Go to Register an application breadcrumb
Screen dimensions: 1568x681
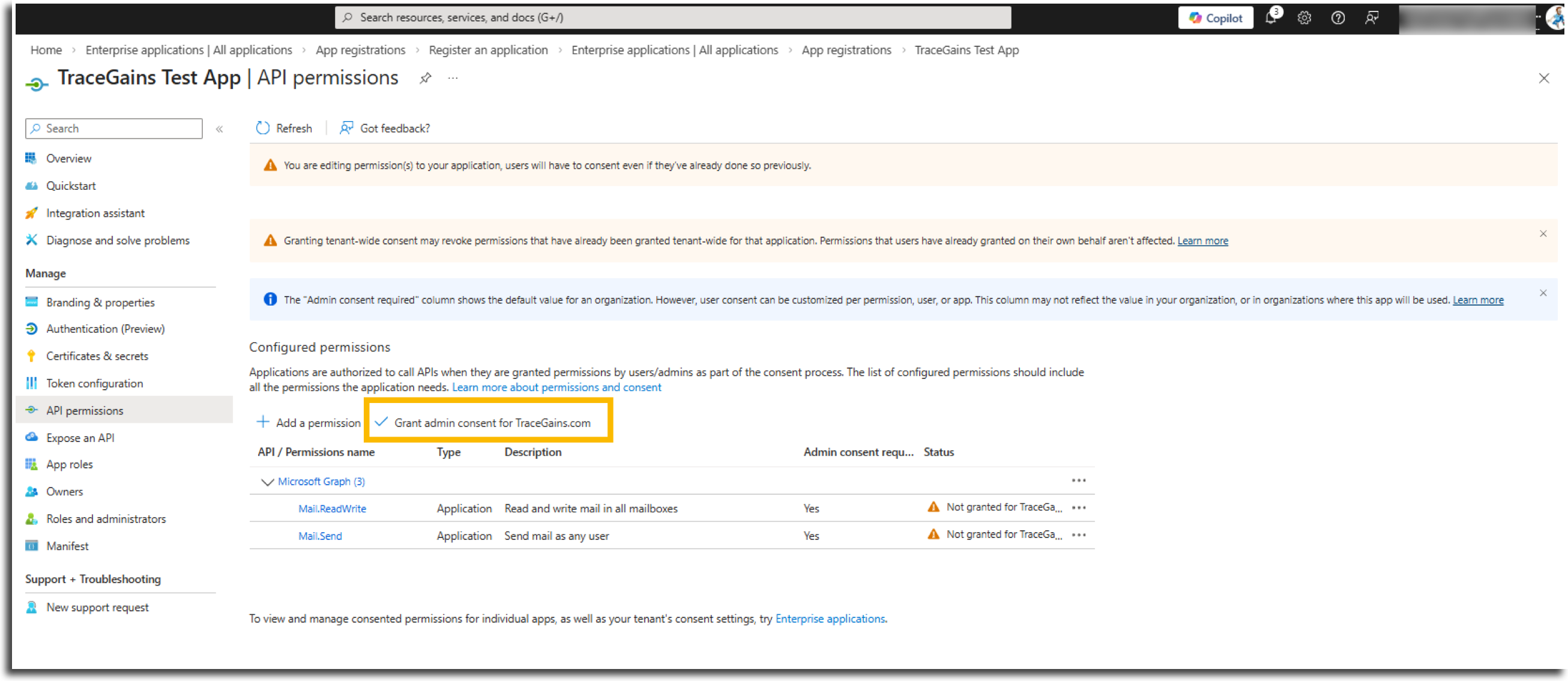coord(487,50)
